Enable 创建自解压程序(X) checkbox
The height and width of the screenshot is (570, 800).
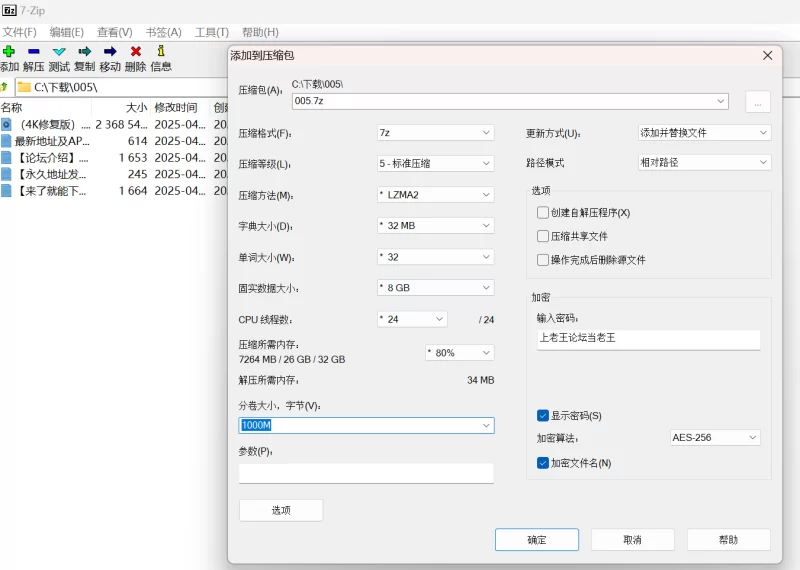point(543,212)
